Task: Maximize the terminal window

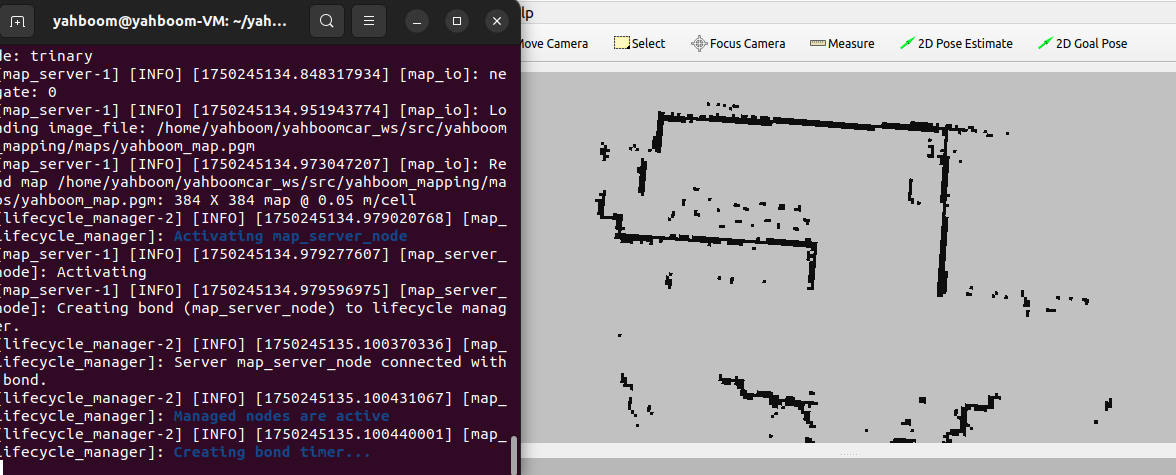Action: pos(457,22)
